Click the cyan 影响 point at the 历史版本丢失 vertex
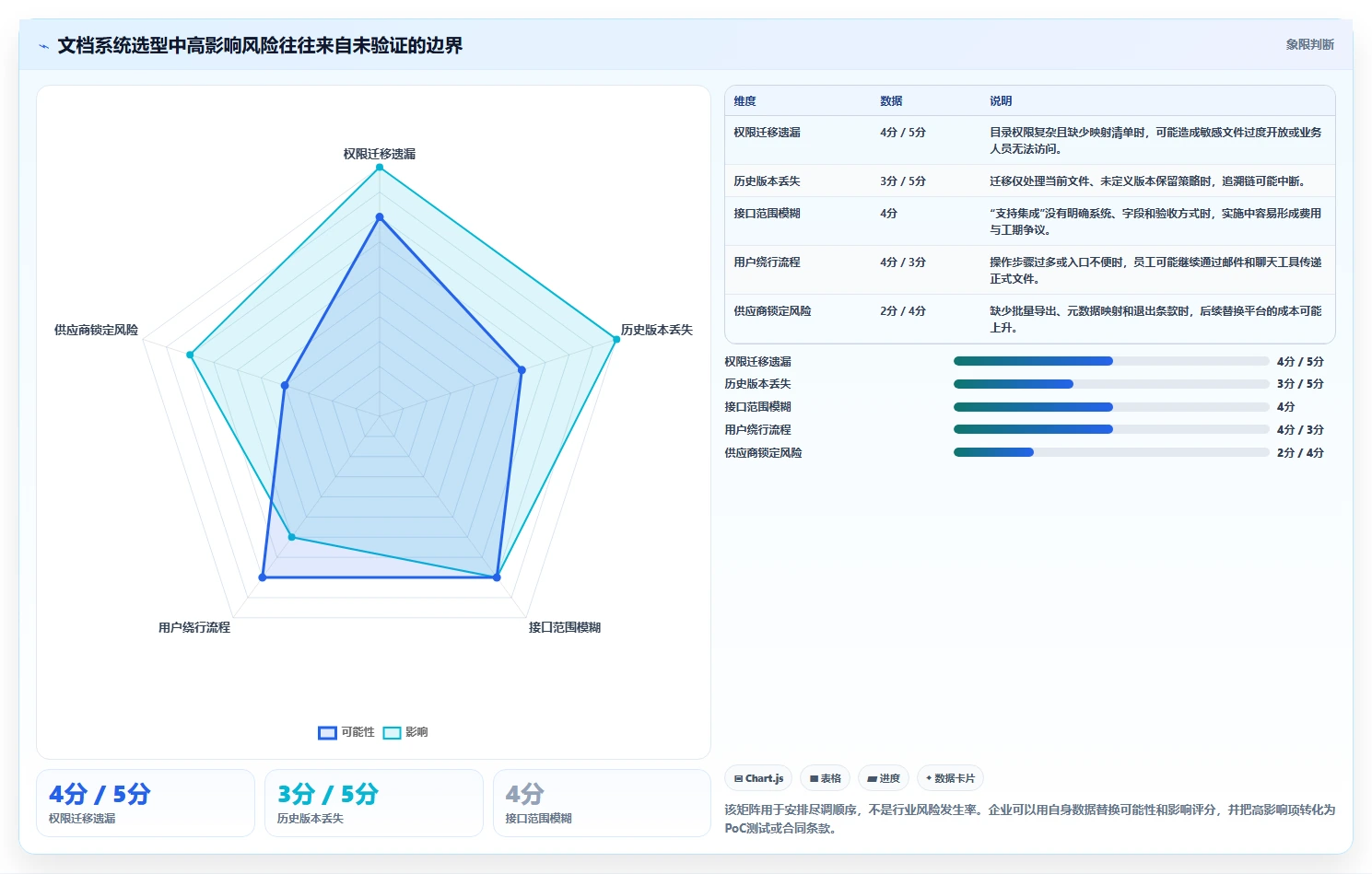Image resolution: width=1372 pixels, height=874 pixels. 616,340
